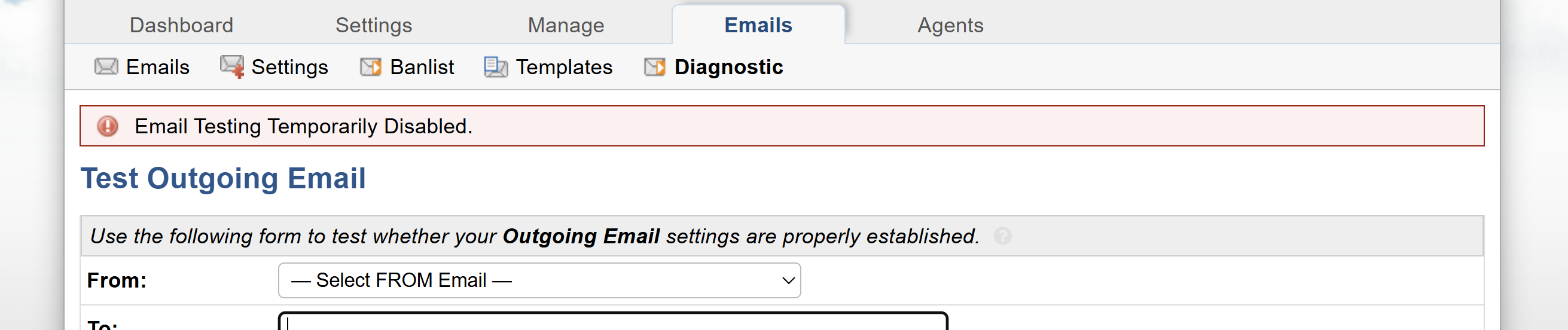The height and width of the screenshot is (330, 1568).
Task: Click the chevron arrow on From dropdown
Action: click(x=788, y=280)
